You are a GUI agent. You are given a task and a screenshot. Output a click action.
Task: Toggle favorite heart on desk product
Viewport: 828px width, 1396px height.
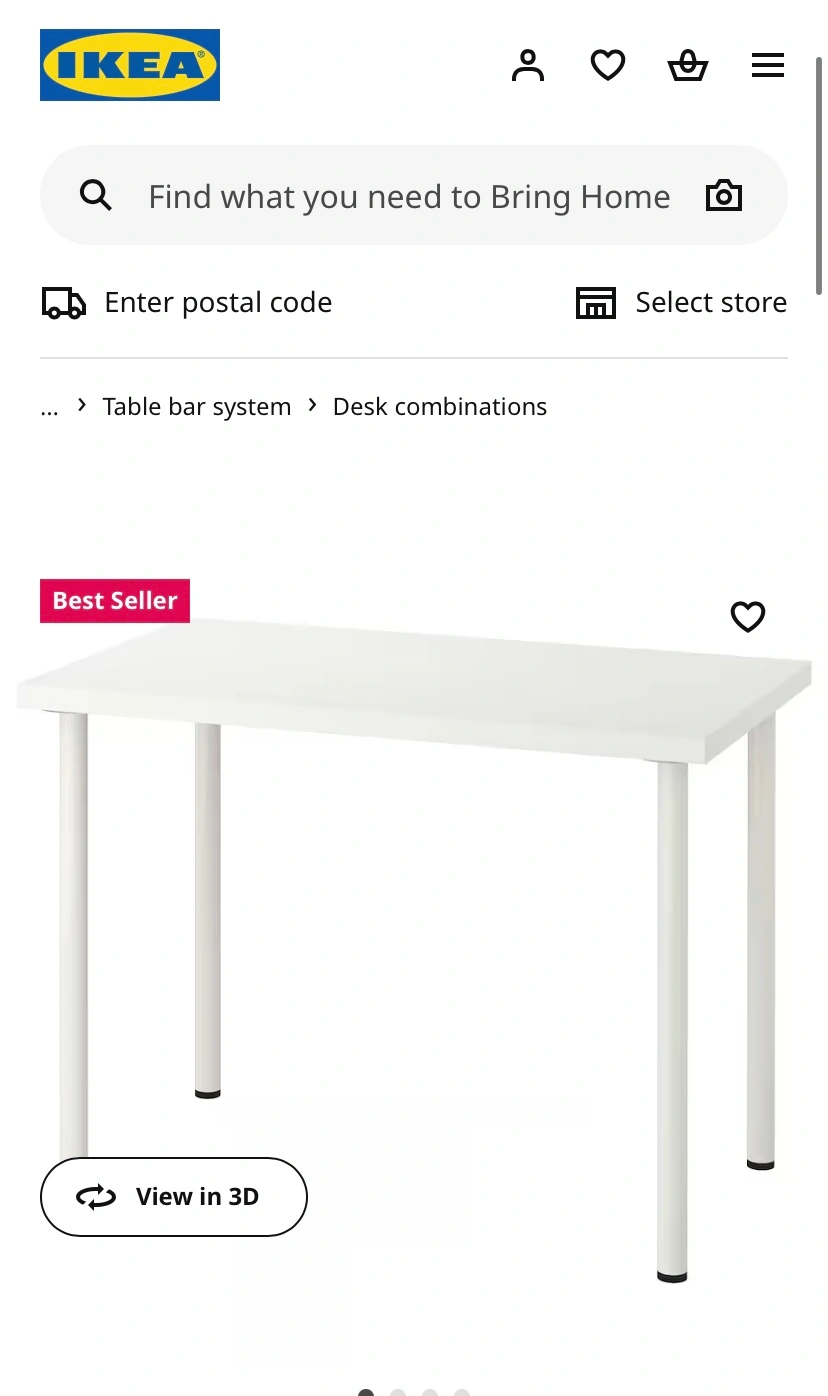748,617
